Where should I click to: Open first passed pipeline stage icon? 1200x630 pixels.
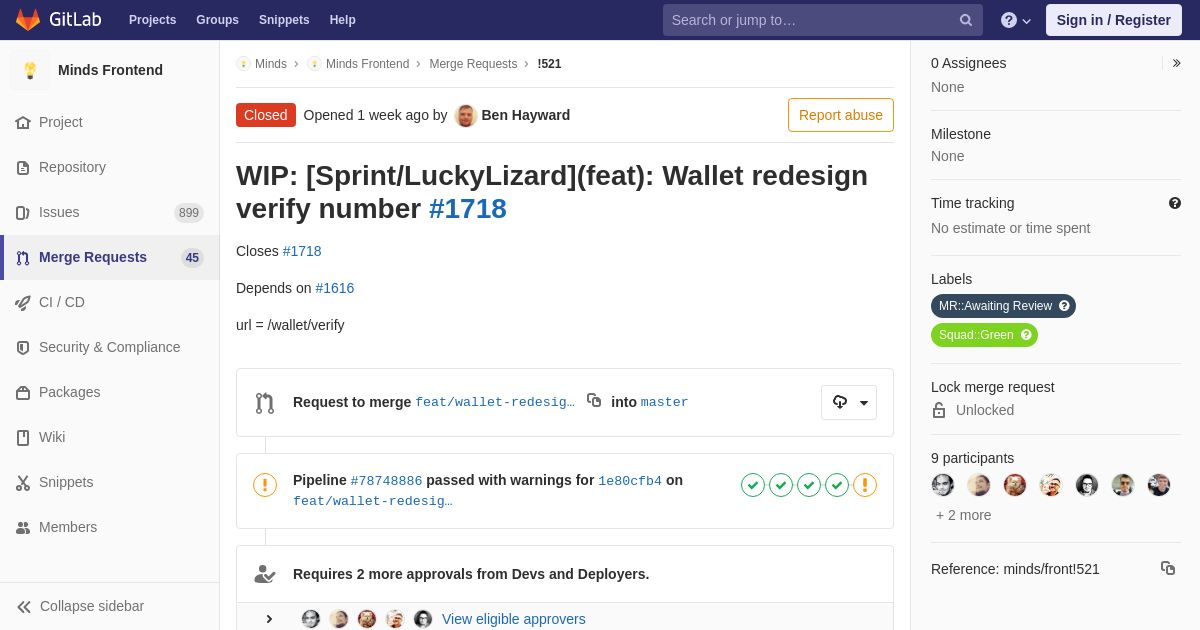(x=753, y=485)
